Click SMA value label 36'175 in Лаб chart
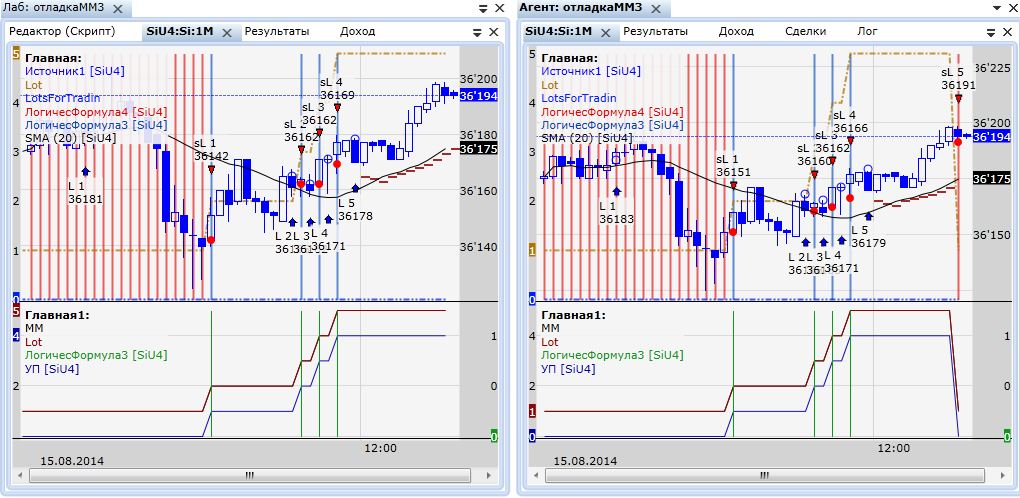The height and width of the screenshot is (498, 1020). point(478,149)
